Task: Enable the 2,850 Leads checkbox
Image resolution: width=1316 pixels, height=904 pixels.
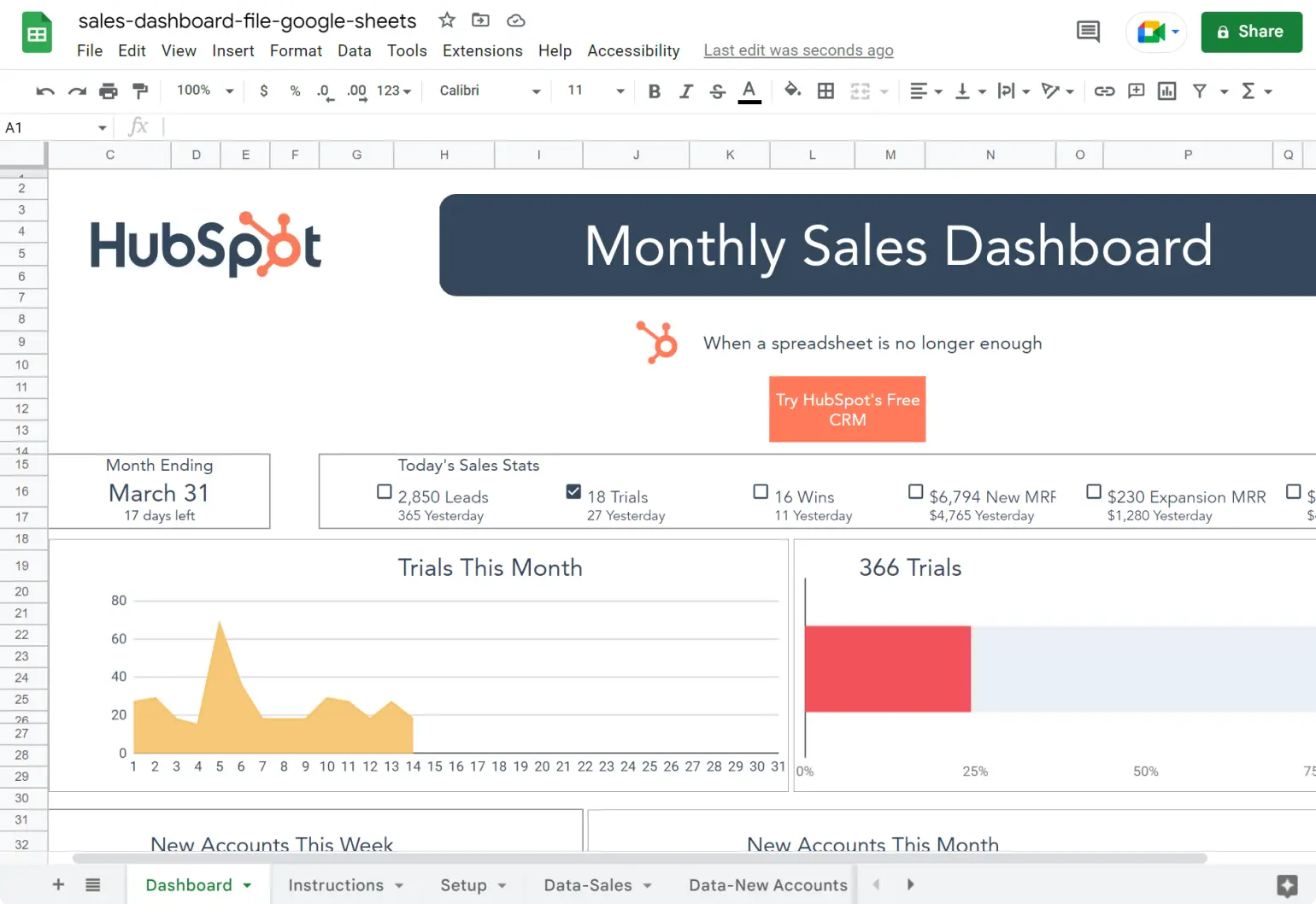Action: click(385, 491)
